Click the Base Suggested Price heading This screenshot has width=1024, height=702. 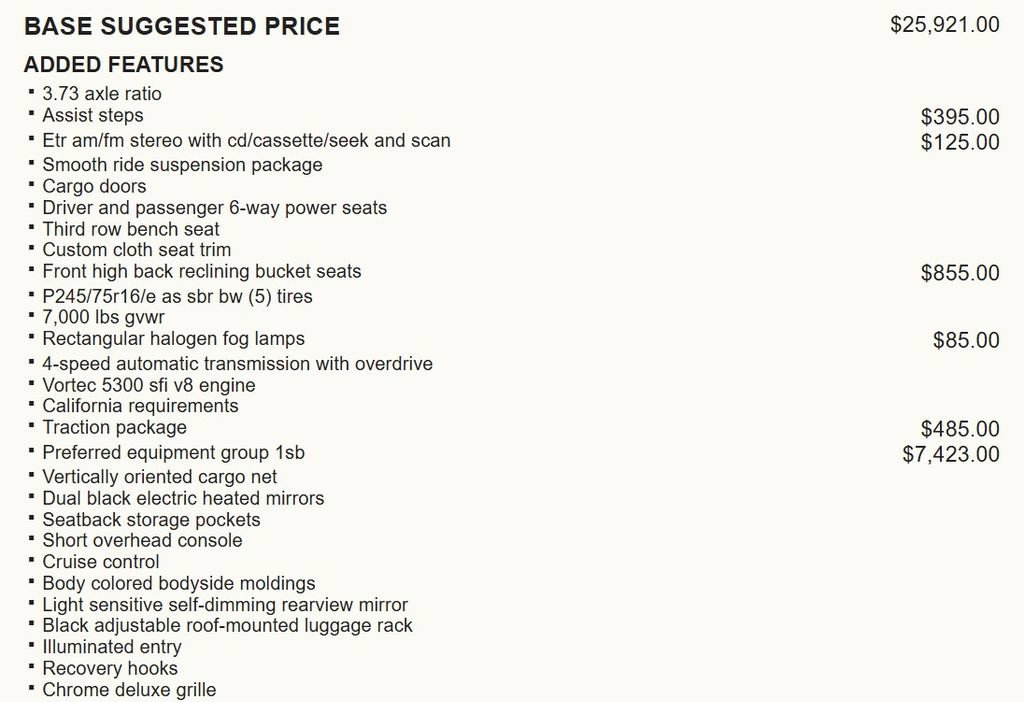pos(182,27)
